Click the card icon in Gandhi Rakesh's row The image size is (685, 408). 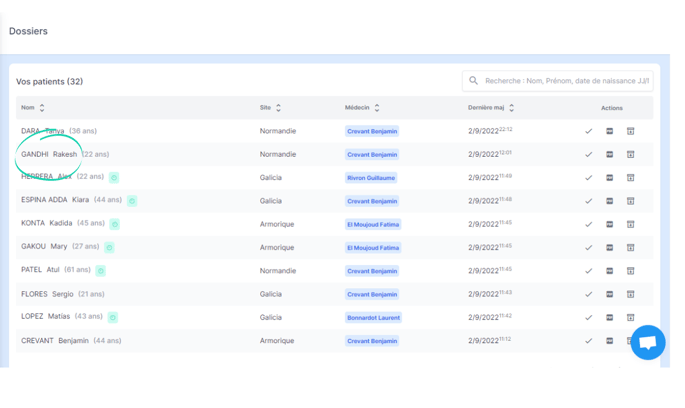pyautogui.click(x=610, y=155)
